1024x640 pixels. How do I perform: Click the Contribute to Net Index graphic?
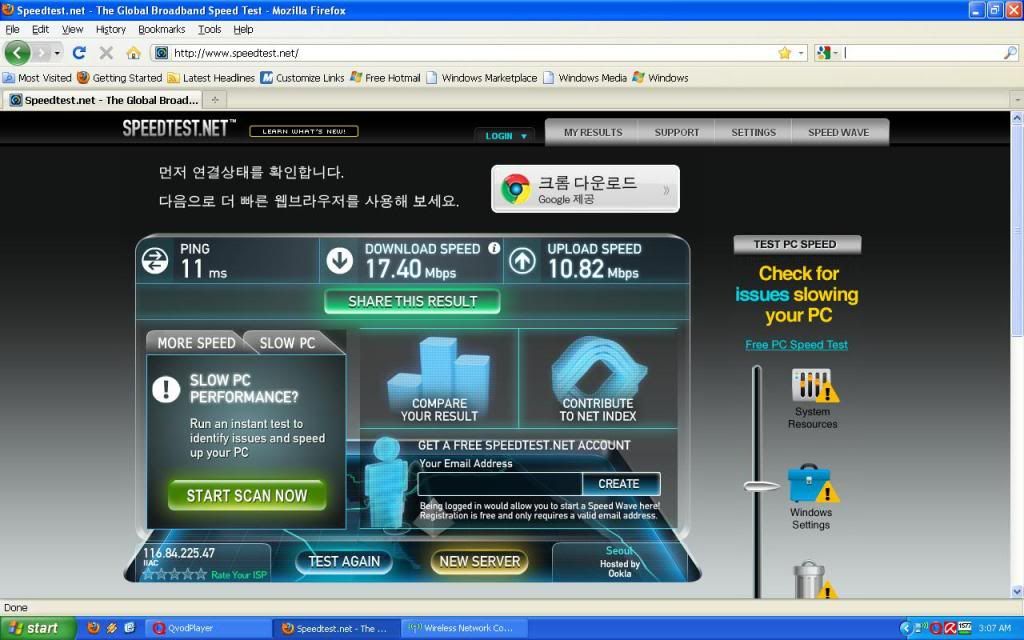pos(598,379)
